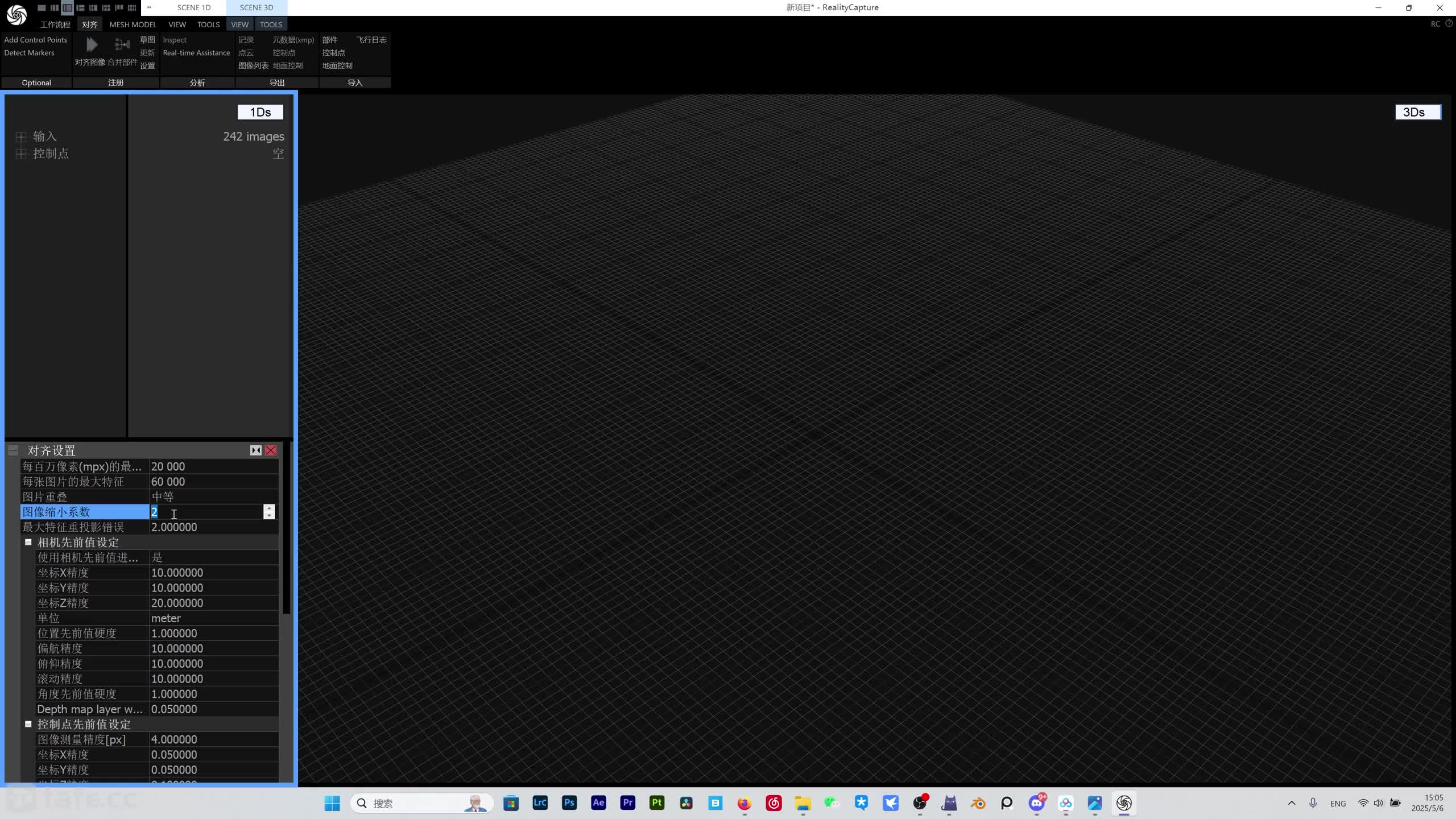Open the Windows Start menu
This screenshot has height=819, width=1456.
(x=332, y=803)
